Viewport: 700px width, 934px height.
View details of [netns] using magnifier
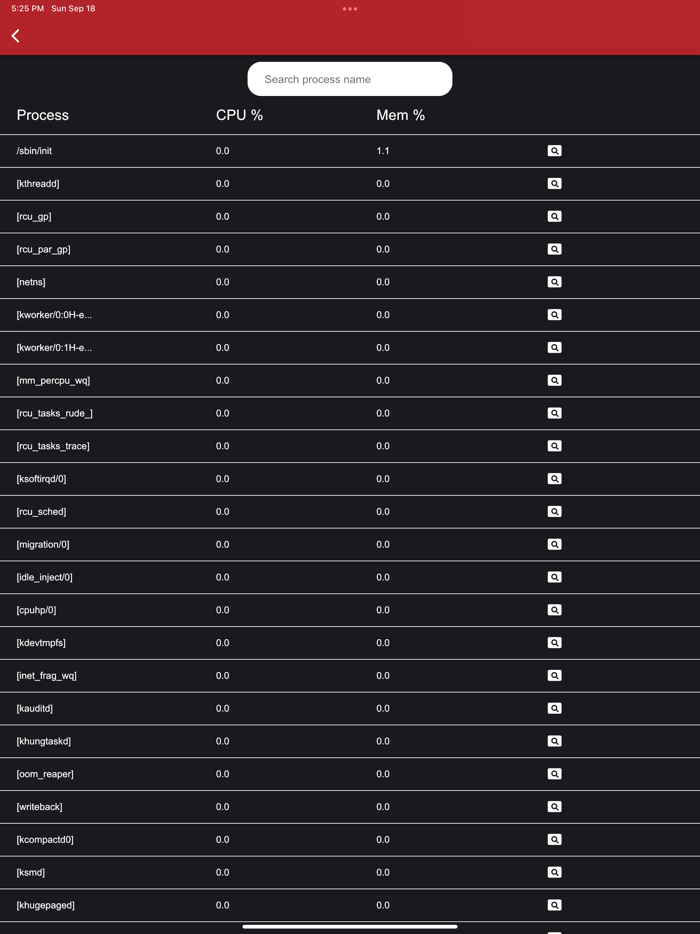554,282
